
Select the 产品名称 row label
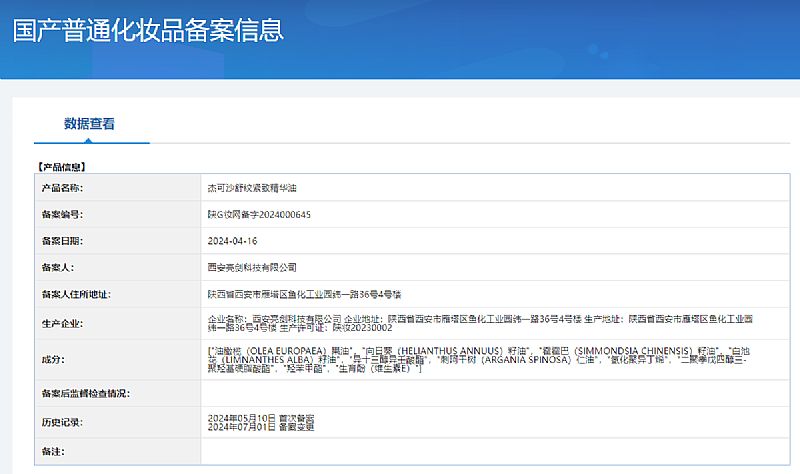click(61, 188)
